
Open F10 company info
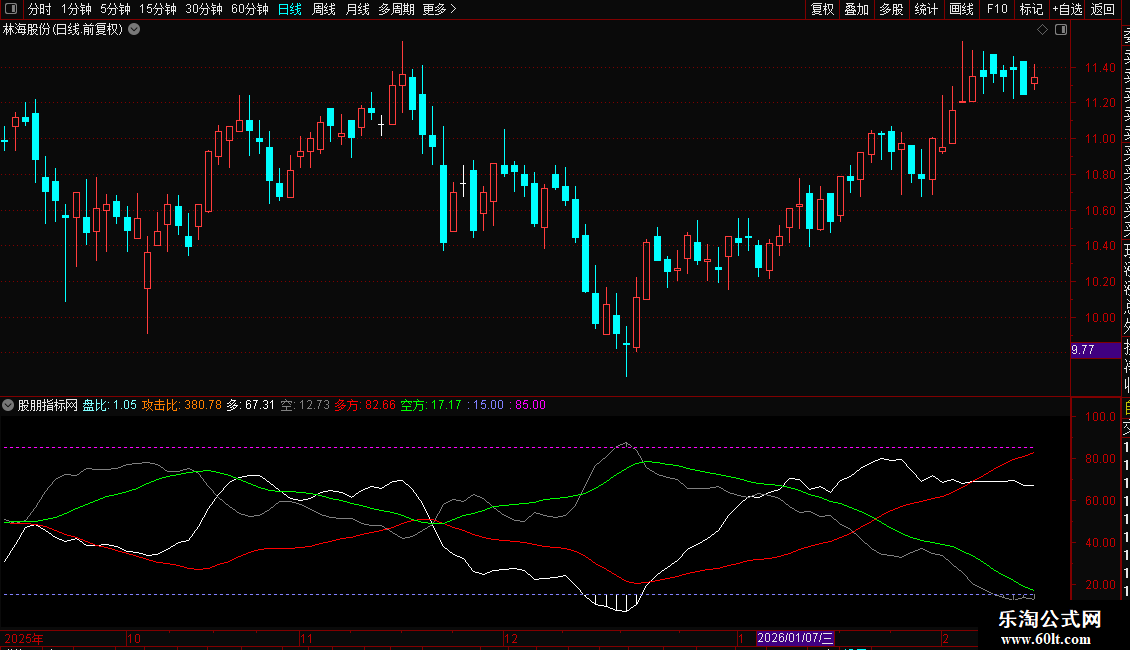pos(997,9)
